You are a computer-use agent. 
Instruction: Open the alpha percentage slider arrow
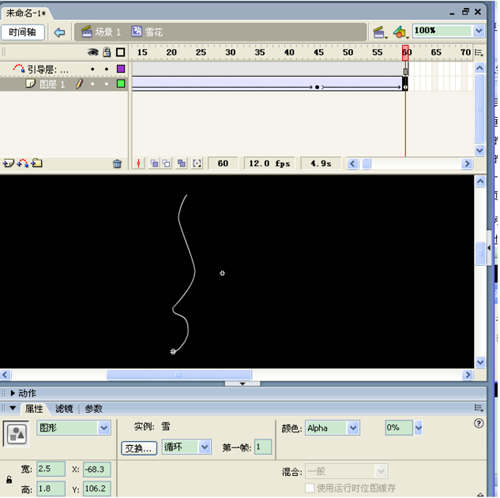pos(418,428)
